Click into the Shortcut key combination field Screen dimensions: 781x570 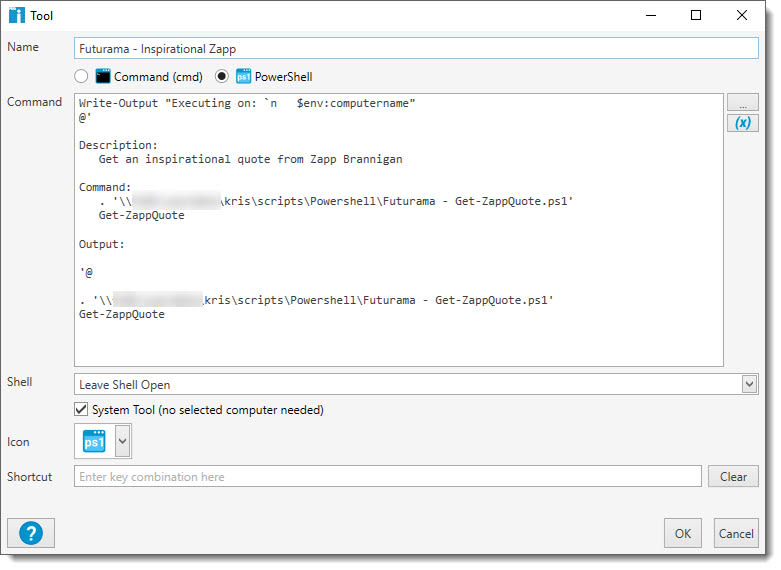point(388,476)
